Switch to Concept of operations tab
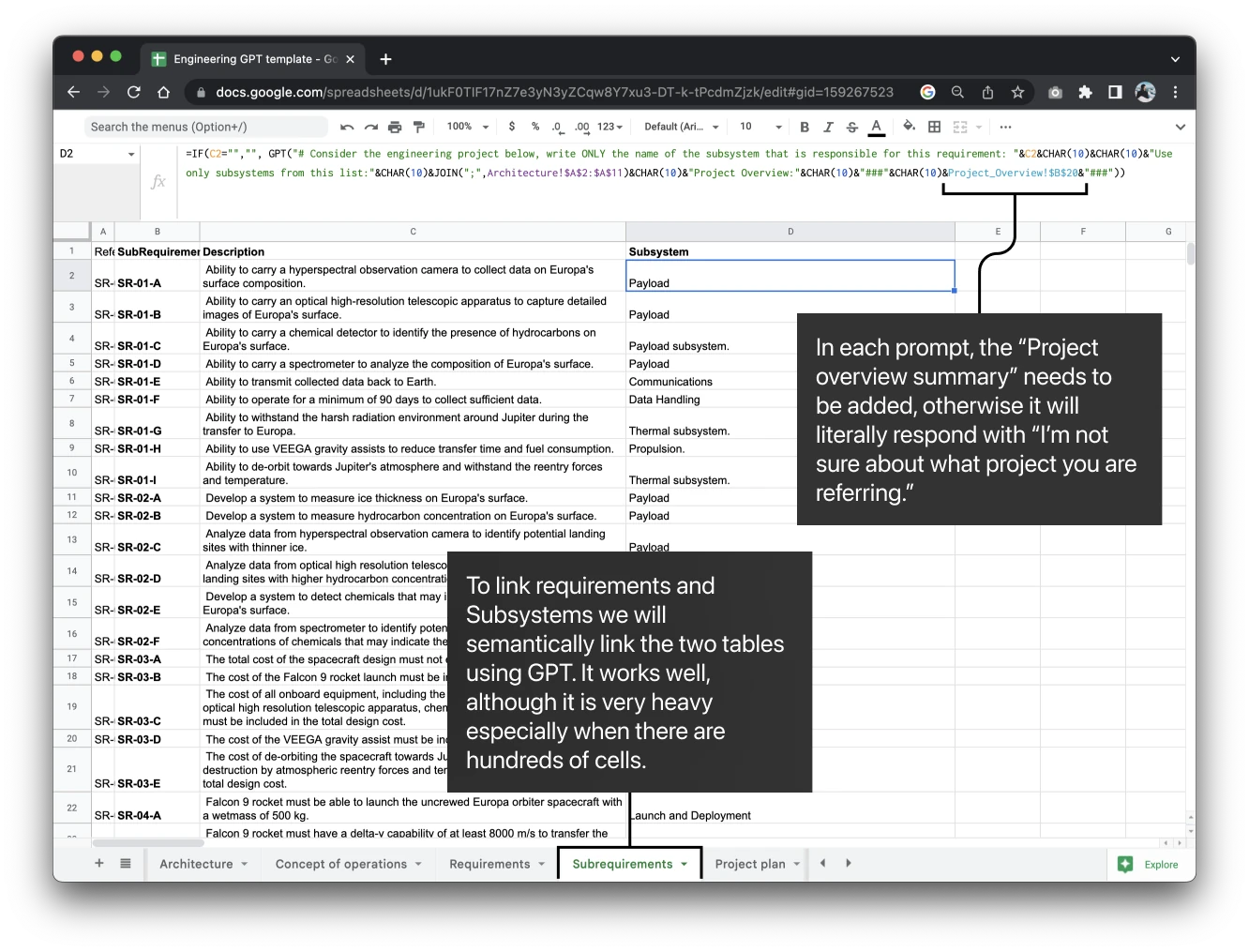The height and width of the screenshot is (952, 1249). (348, 864)
